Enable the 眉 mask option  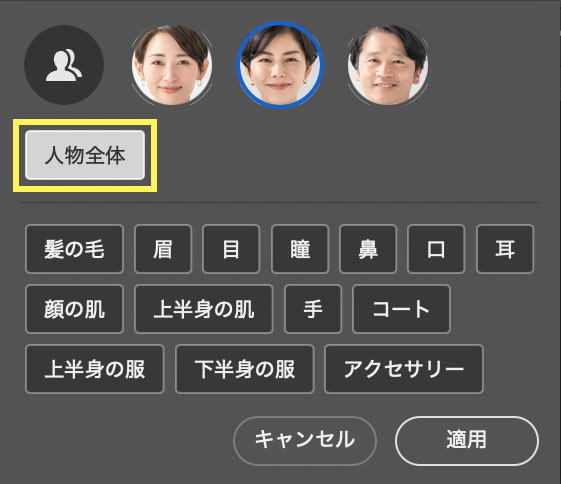pyautogui.click(x=163, y=249)
